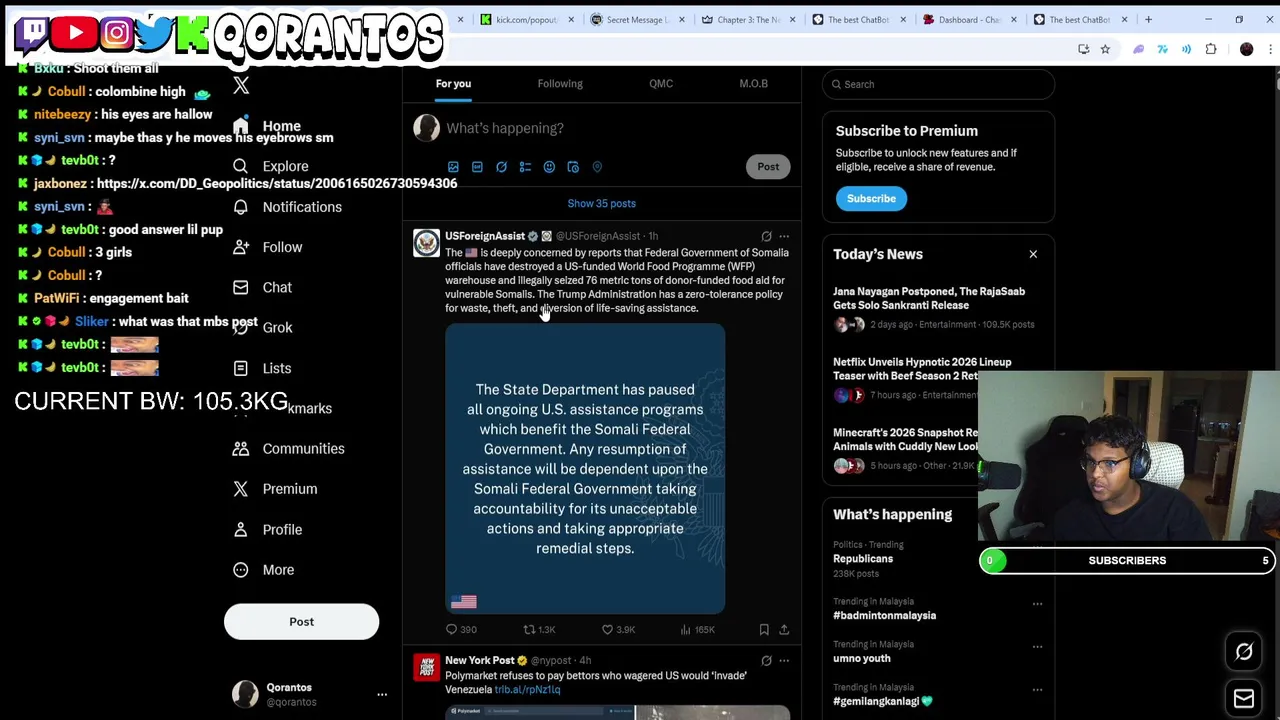Reply to USForeignAssist post
The image size is (1280, 720).
(461, 630)
